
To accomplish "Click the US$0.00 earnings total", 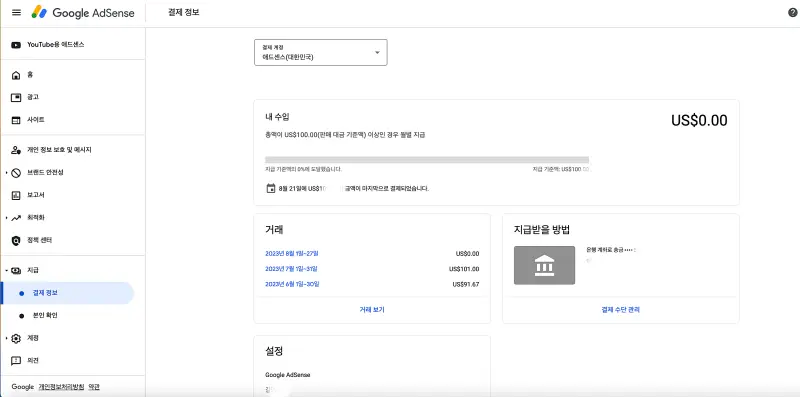I will coord(699,121).
